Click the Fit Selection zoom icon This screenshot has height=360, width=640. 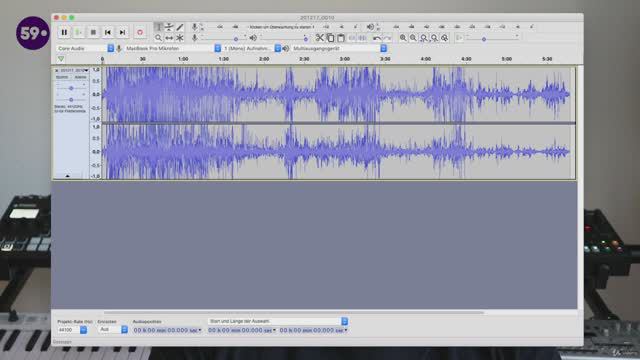[x=424, y=38]
